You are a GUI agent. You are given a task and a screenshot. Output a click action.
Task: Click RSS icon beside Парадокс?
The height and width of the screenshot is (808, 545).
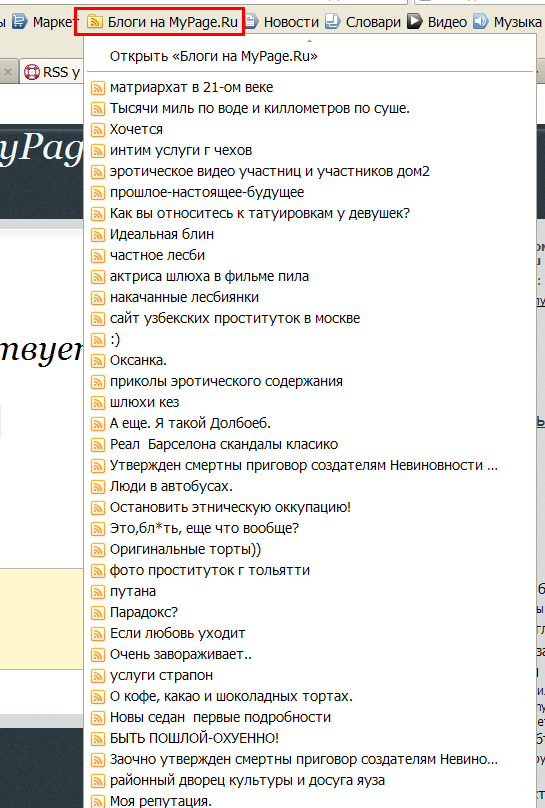(x=98, y=613)
